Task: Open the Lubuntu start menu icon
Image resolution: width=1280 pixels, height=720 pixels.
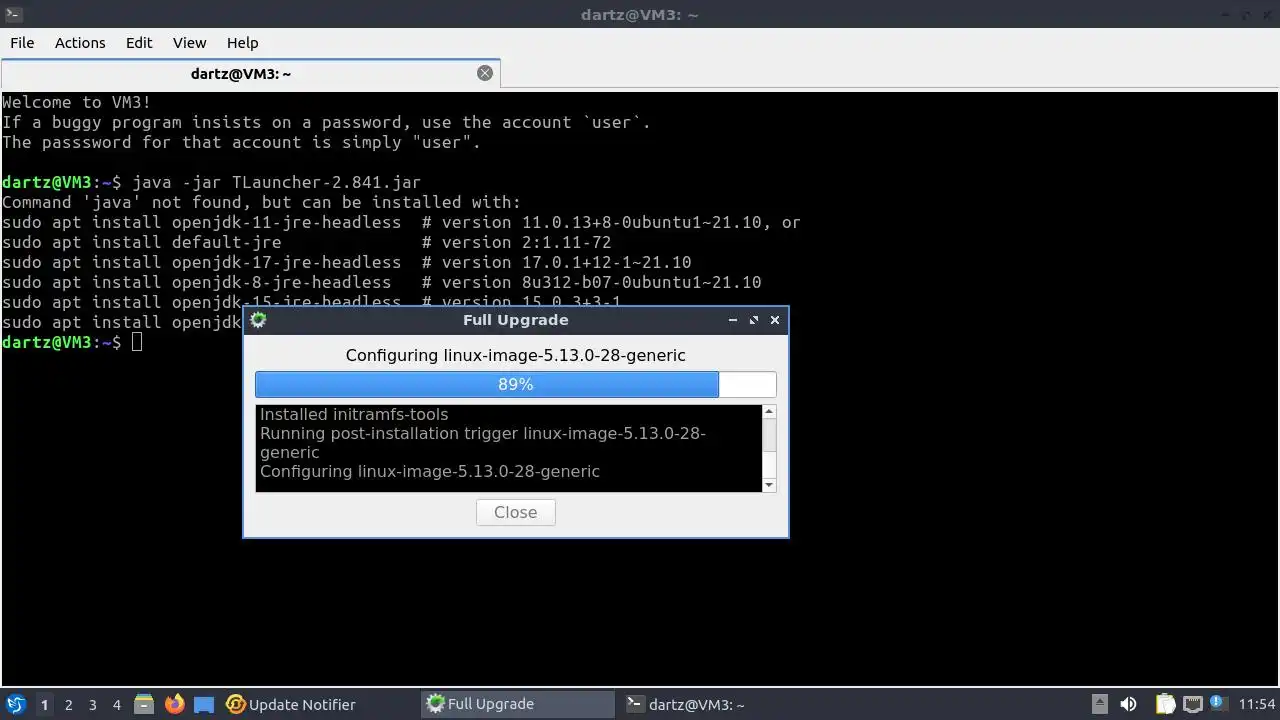Action: click(x=15, y=704)
